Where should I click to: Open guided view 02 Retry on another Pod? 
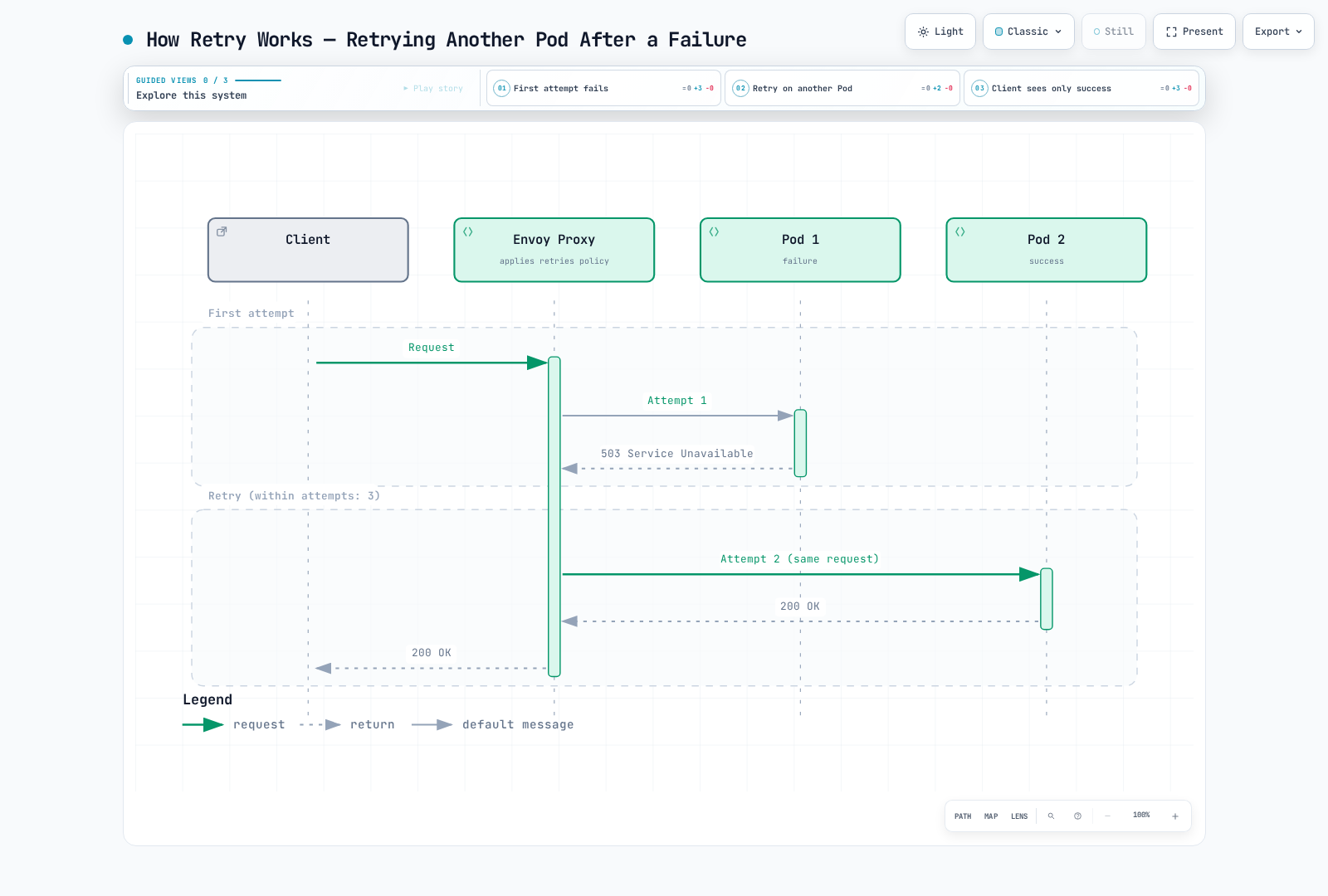click(842, 88)
